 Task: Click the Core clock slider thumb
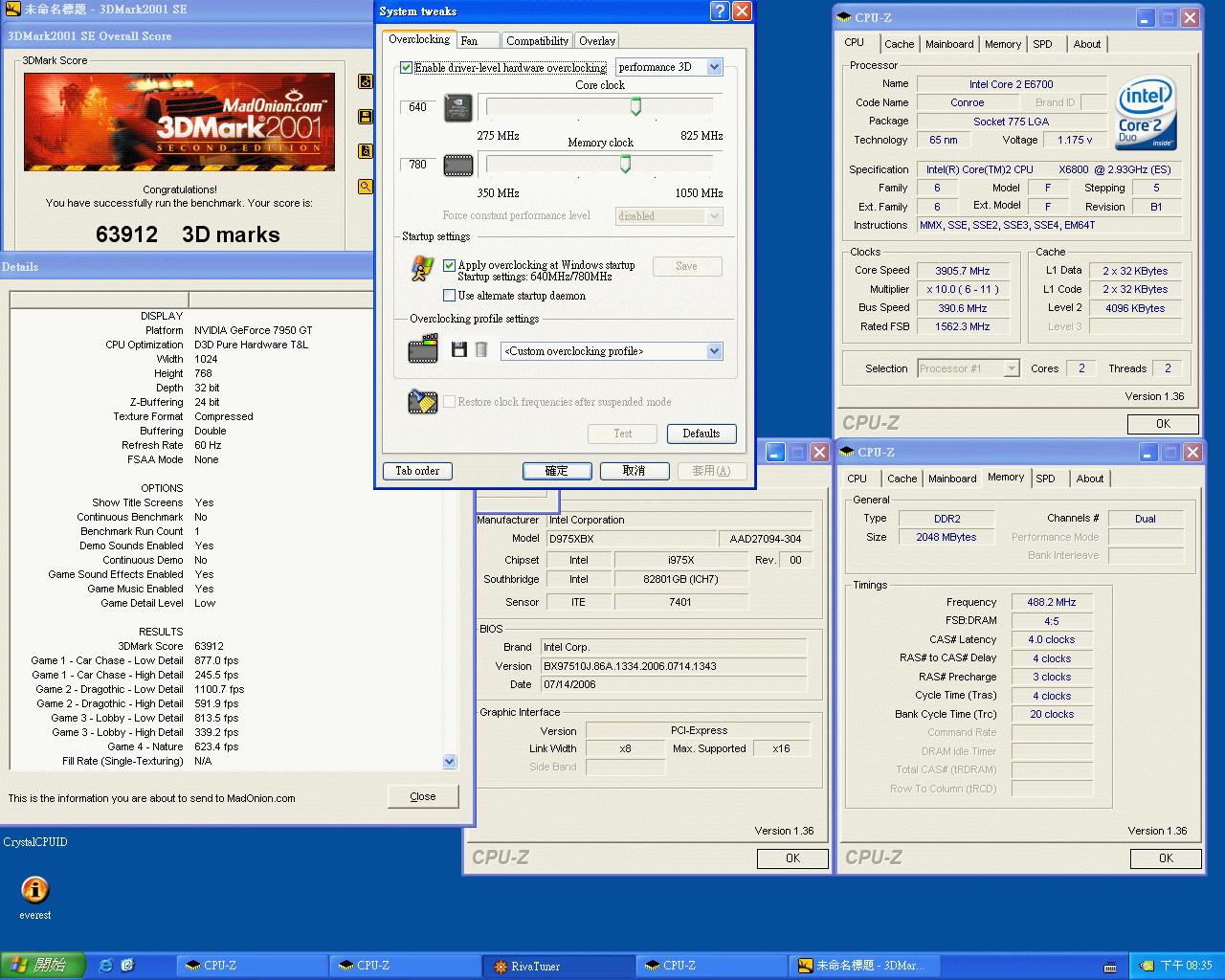(635, 106)
